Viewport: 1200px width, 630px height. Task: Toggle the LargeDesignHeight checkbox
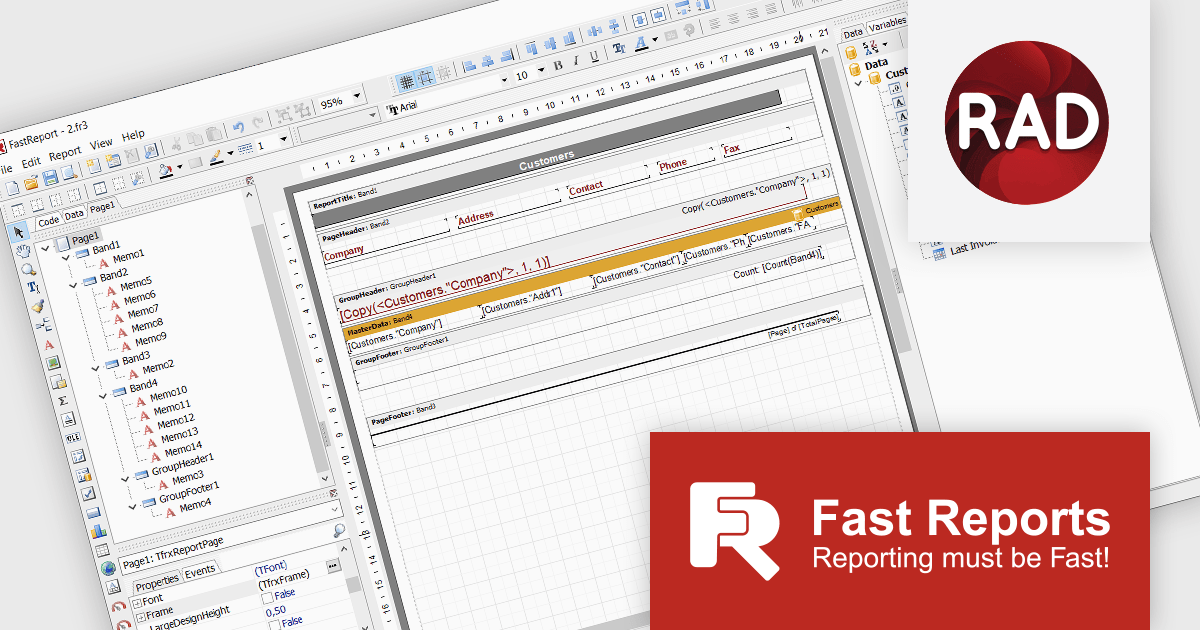[267, 597]
